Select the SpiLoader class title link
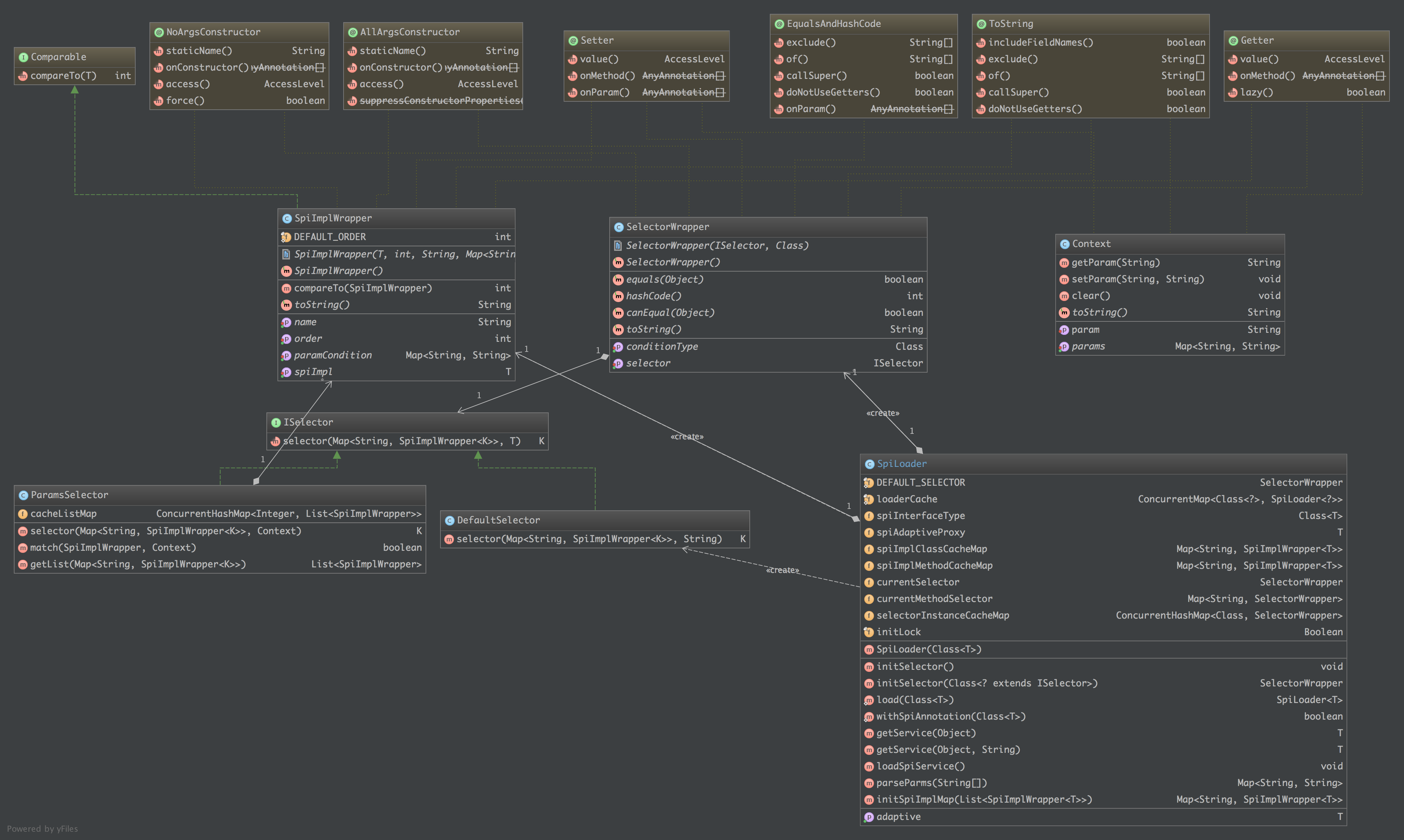 coord(902,464)
